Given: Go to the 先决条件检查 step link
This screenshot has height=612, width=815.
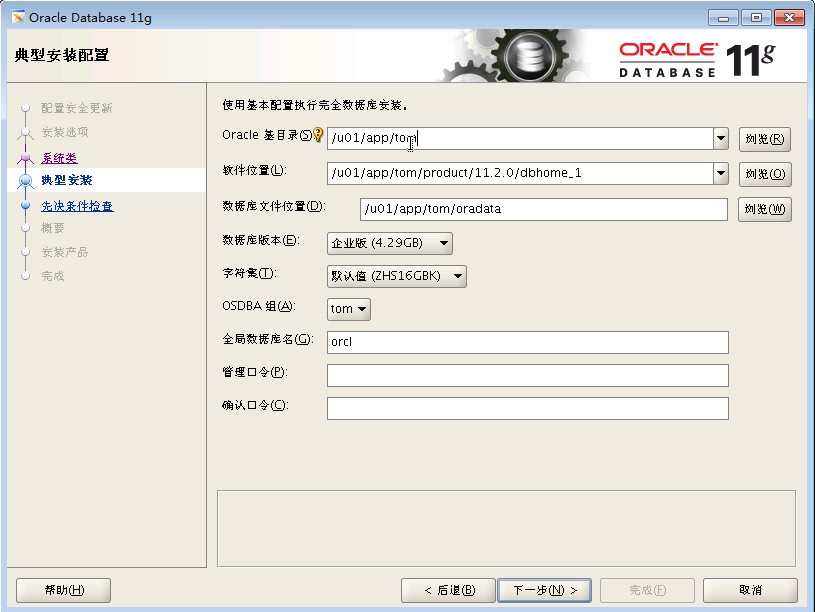Looking at the screenshot, I should click(x=77, y=206).
